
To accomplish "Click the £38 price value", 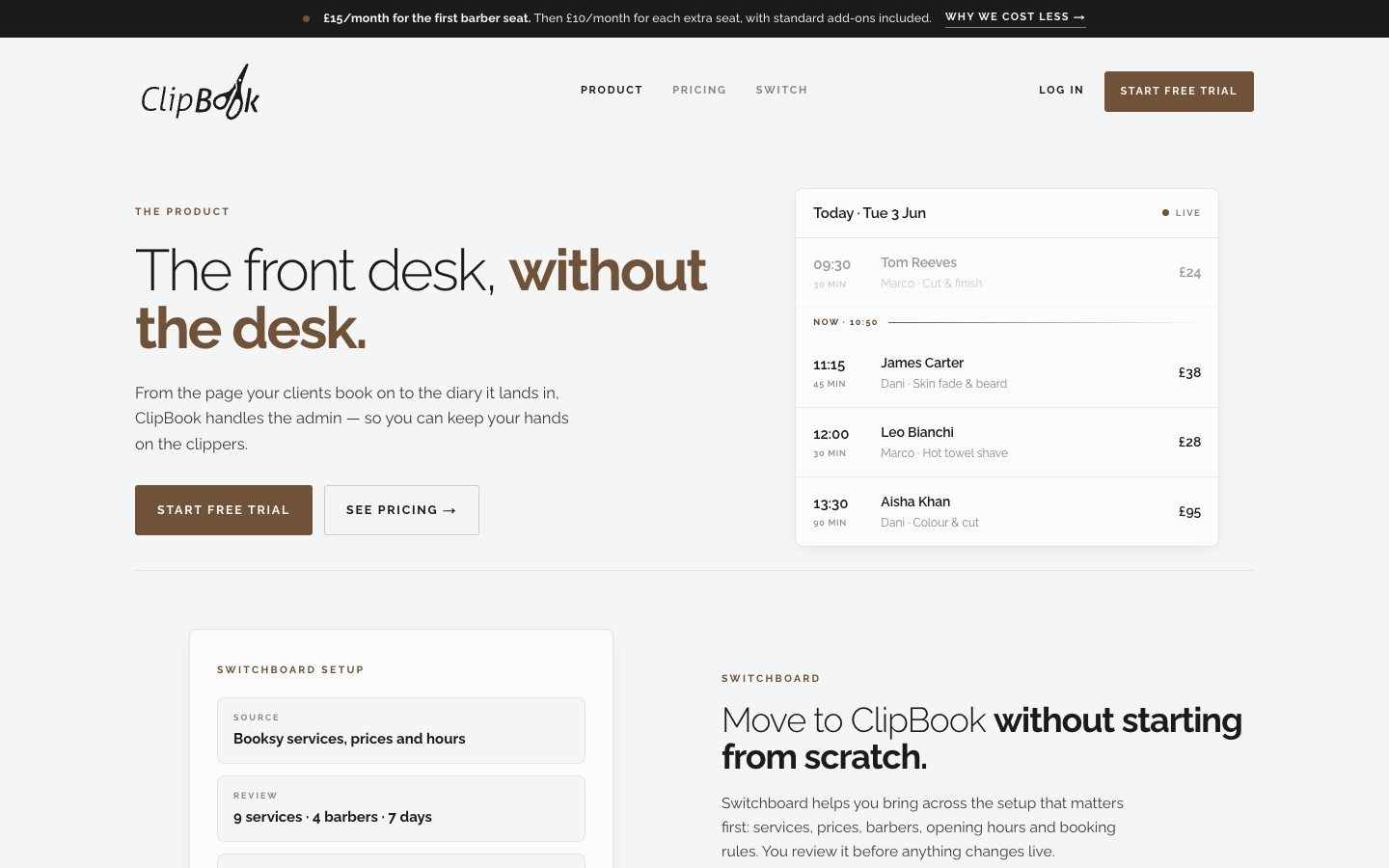I will (1189, 373).
